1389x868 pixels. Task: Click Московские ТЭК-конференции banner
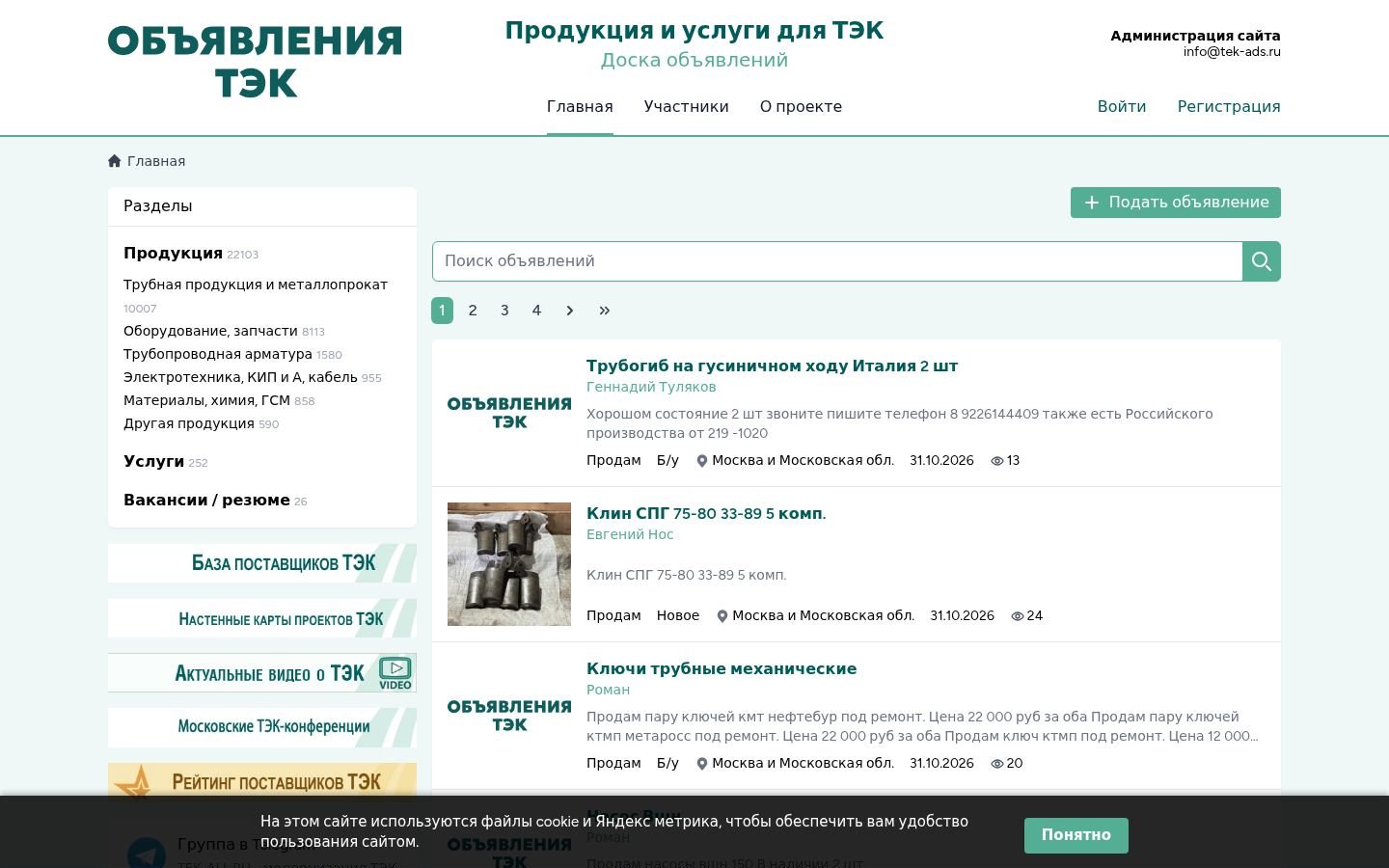point(262,727)
